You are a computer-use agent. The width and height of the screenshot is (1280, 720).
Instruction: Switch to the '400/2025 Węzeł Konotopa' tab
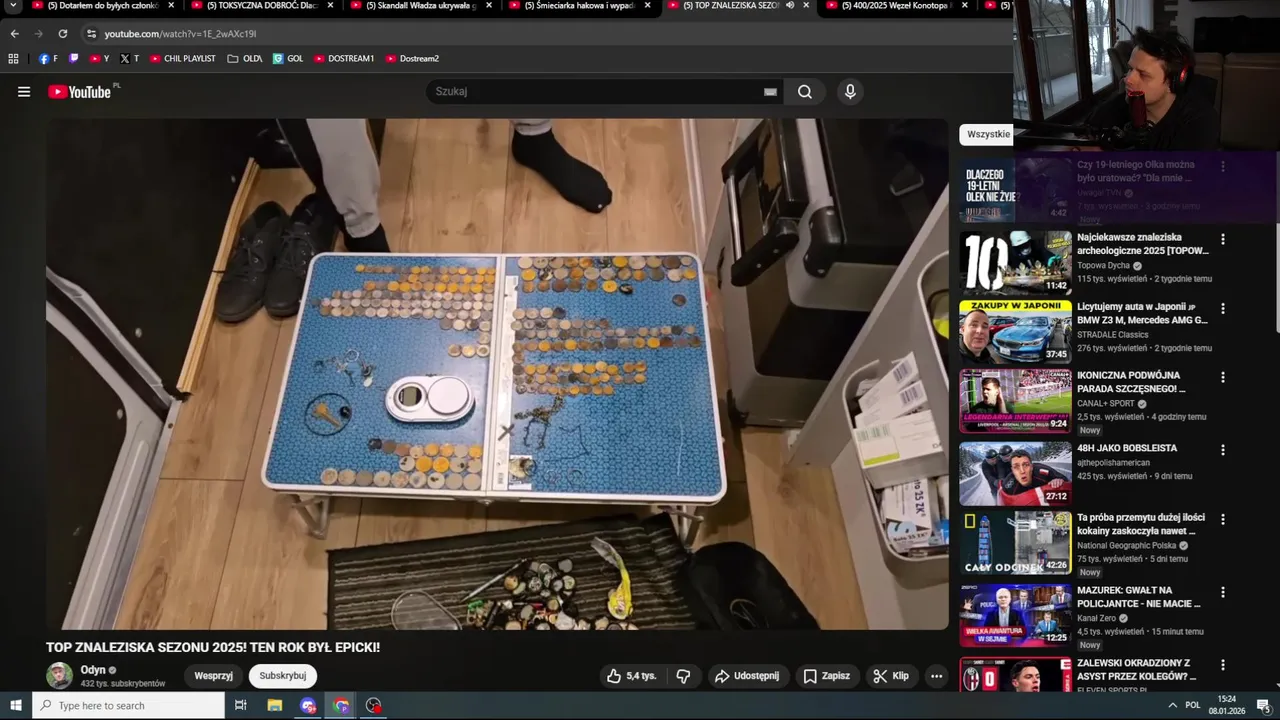(x=895, y=6)
